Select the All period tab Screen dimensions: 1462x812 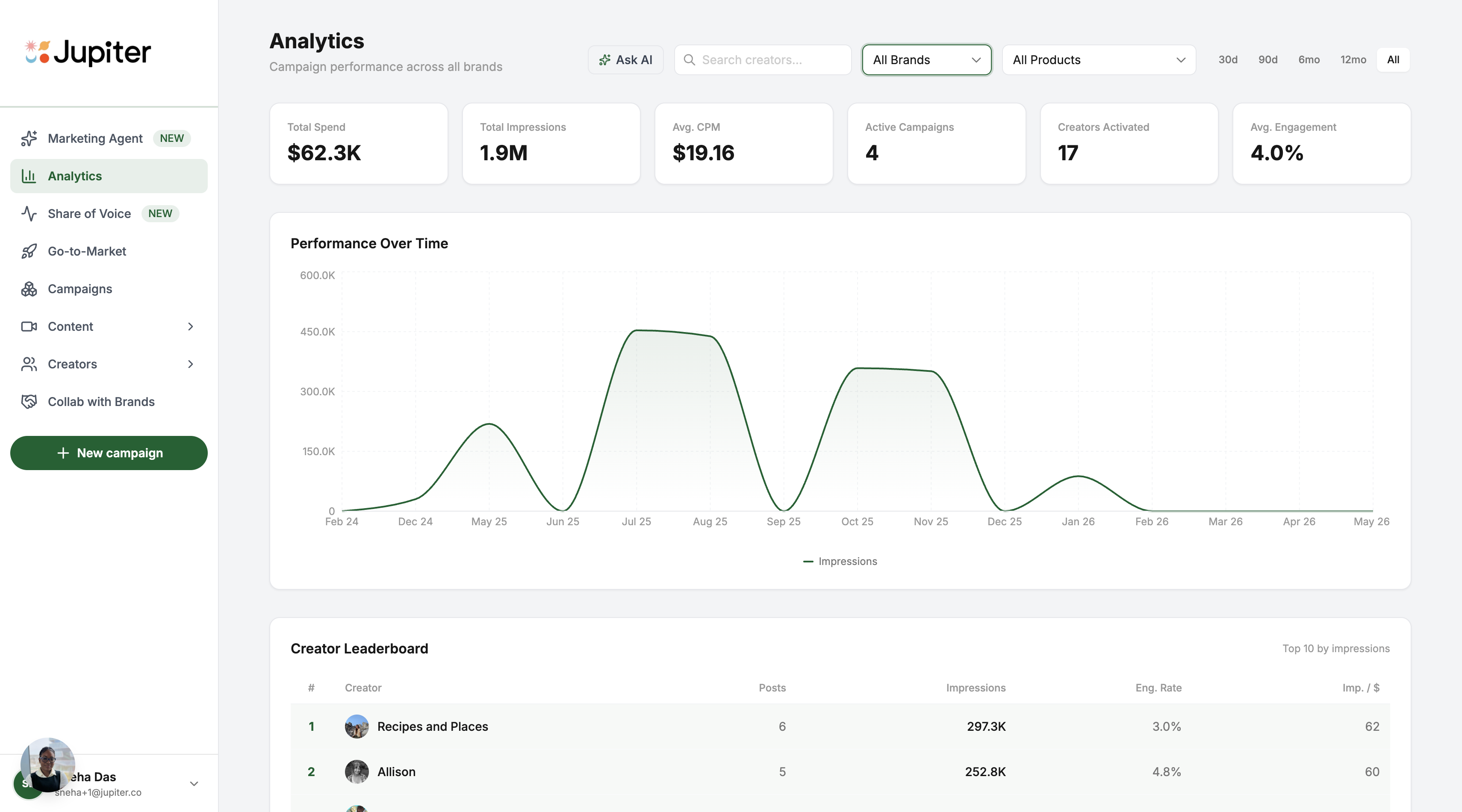point(1393,59)
